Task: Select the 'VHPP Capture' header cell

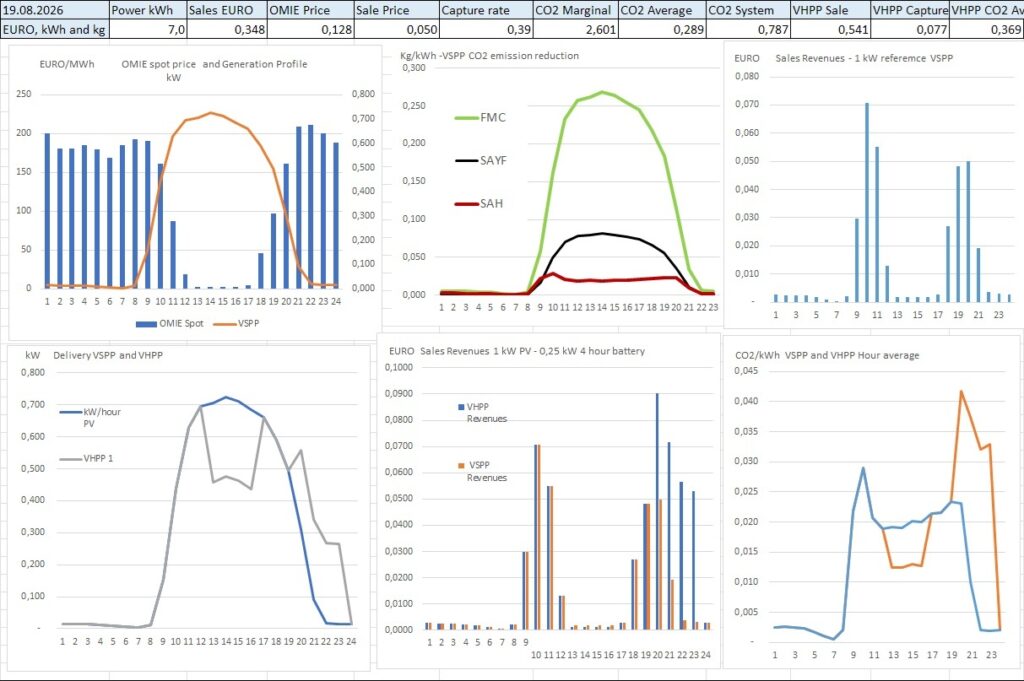Action: tap(910, 10)
